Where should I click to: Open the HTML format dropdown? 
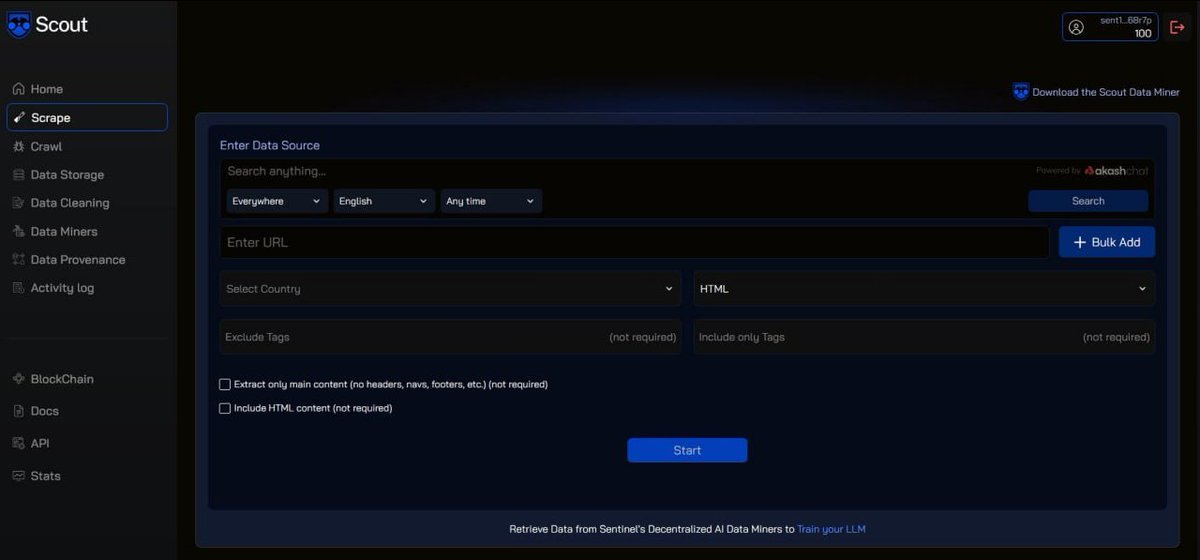coord(924,289)
